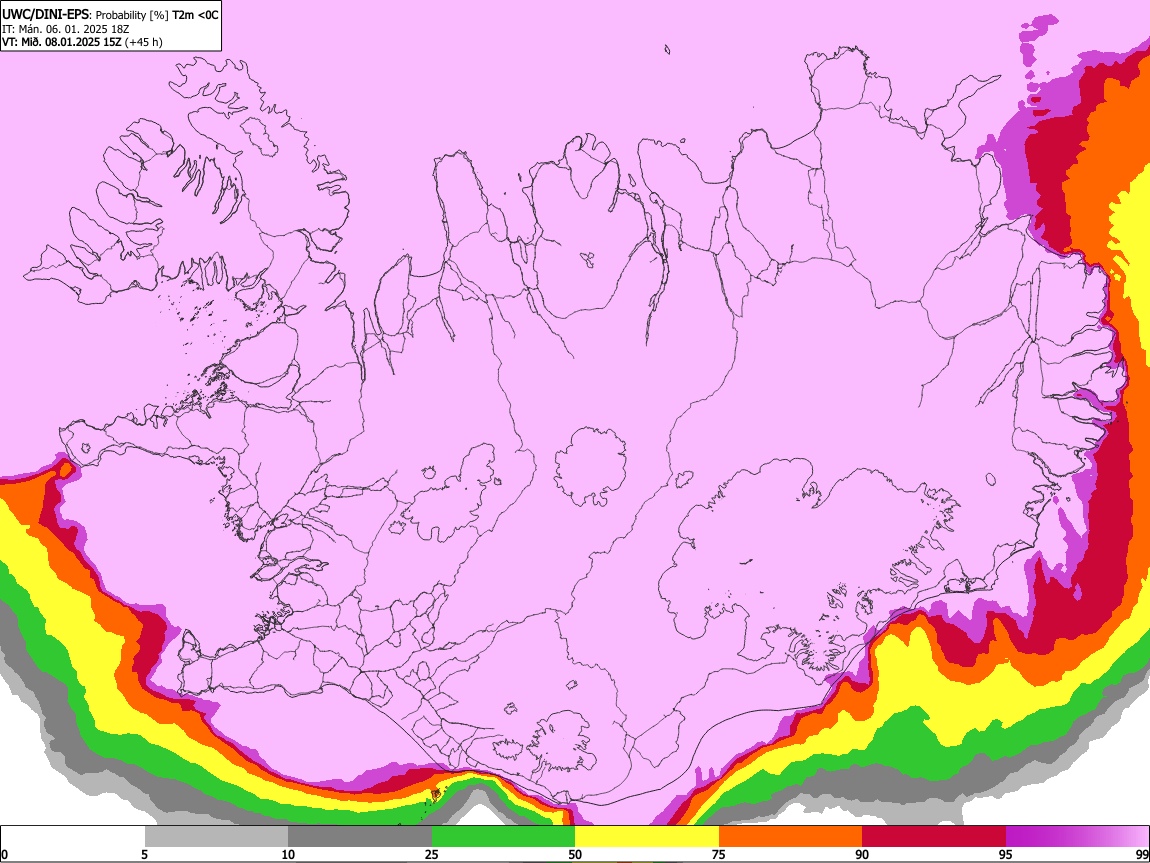1150x863 pixels.
Task: Click the legend value '5'
Action: click(144, 855)
